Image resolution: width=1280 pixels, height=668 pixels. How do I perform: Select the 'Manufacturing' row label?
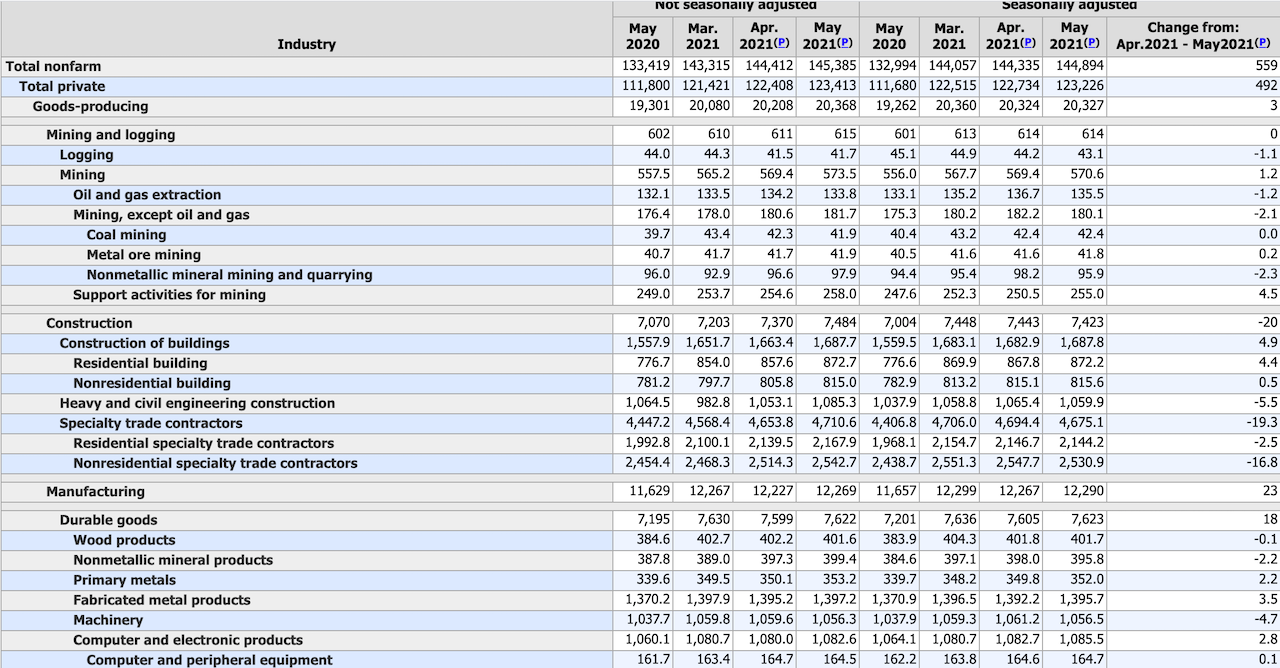pyautogui.click(x=95, y=491)
